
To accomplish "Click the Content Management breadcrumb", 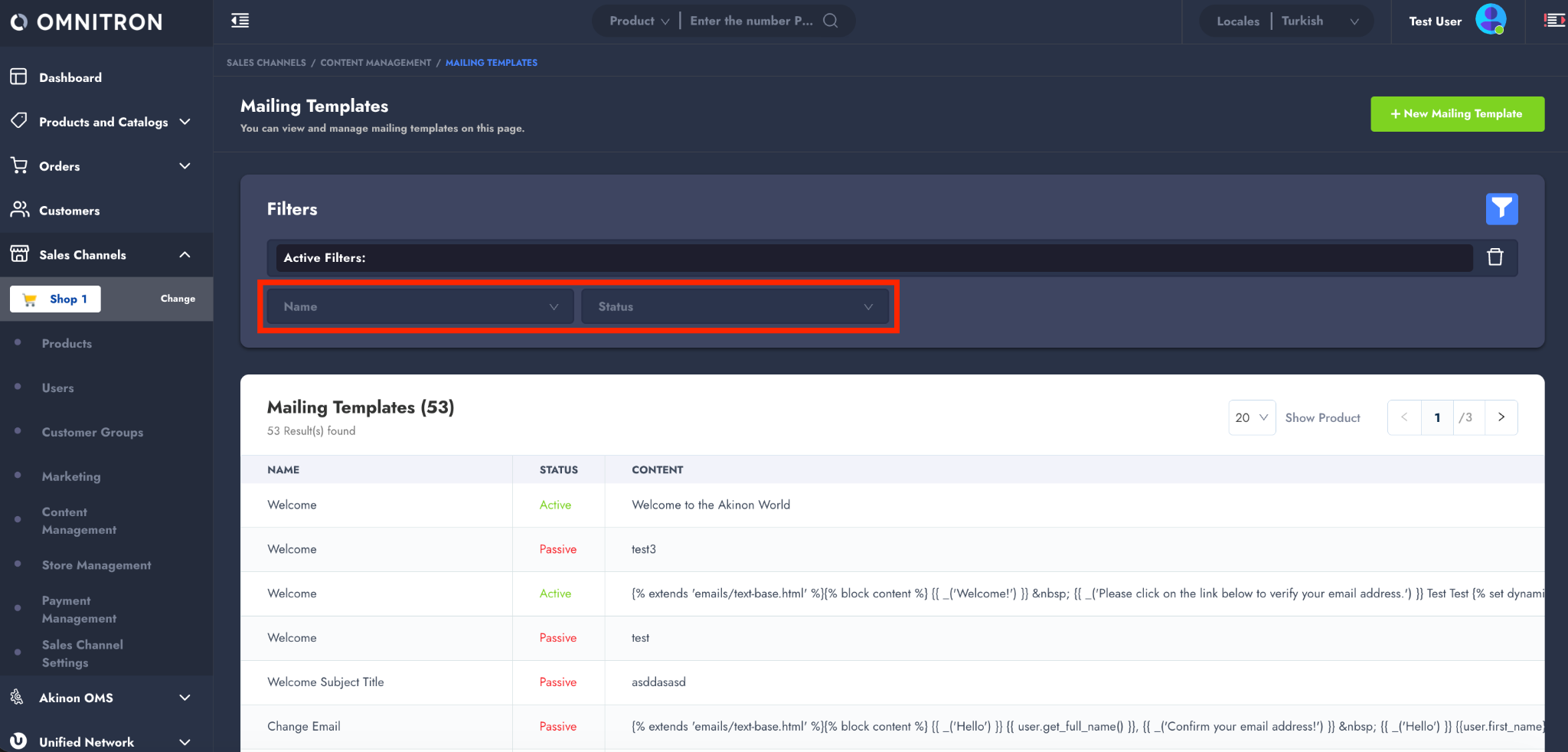I will coord(375,63).
